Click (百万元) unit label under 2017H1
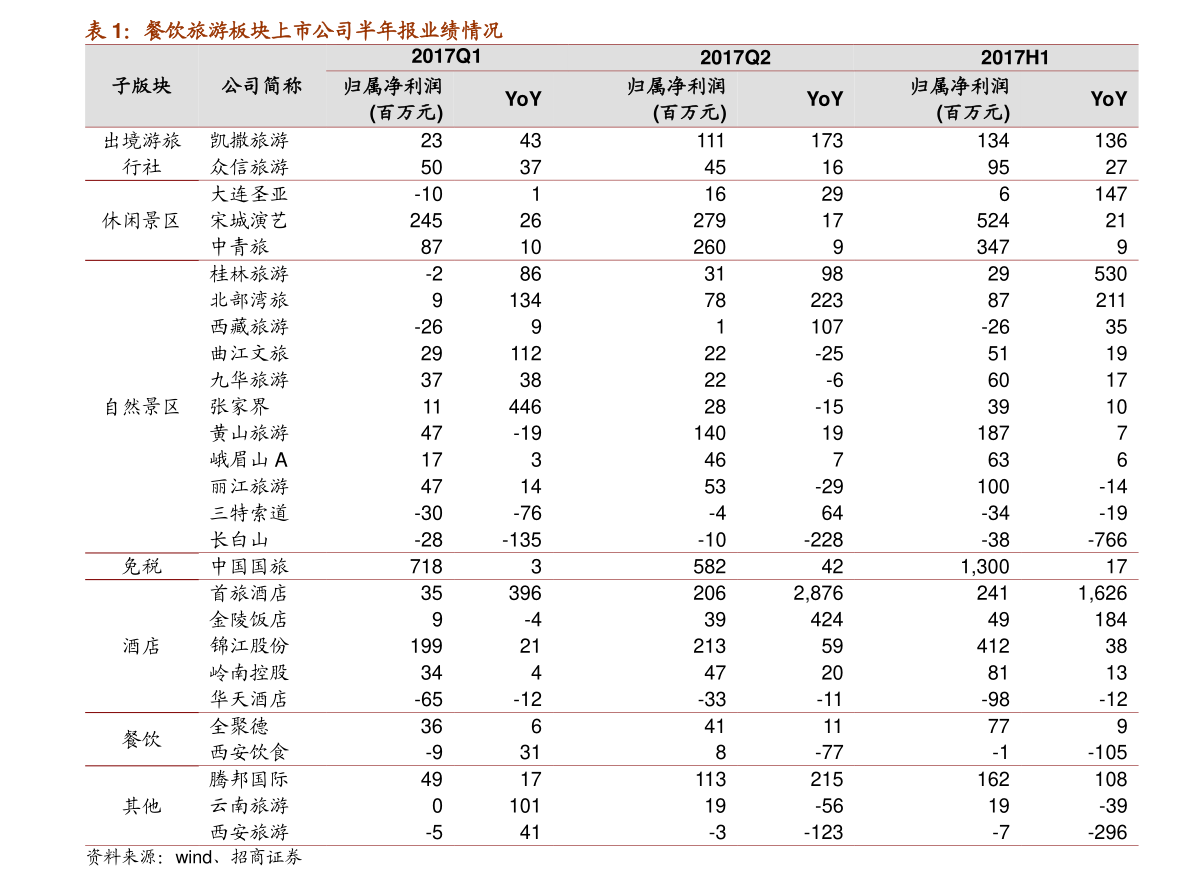 (x=973, y=113)
